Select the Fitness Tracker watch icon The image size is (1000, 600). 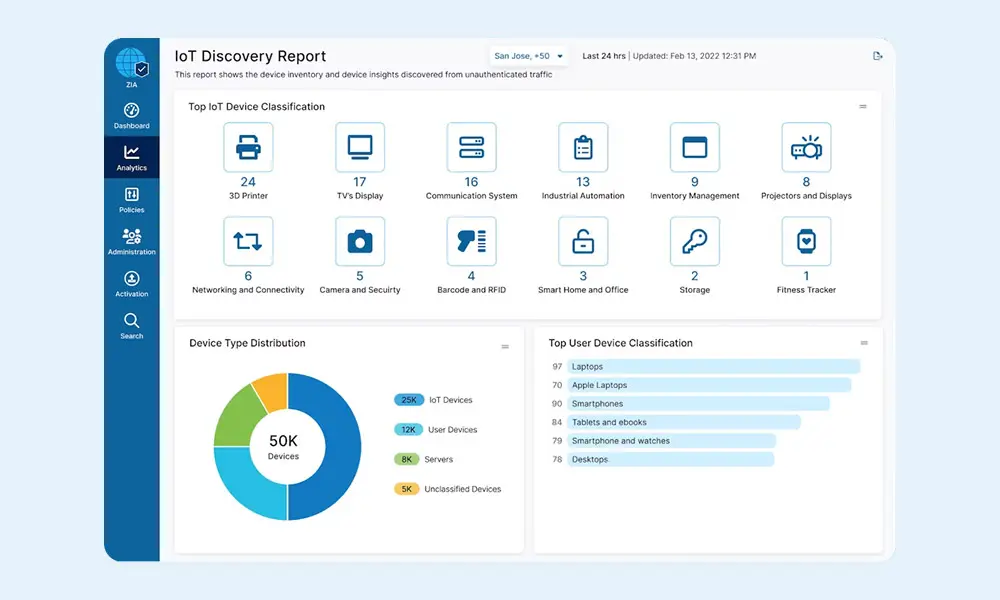(806, 241)
